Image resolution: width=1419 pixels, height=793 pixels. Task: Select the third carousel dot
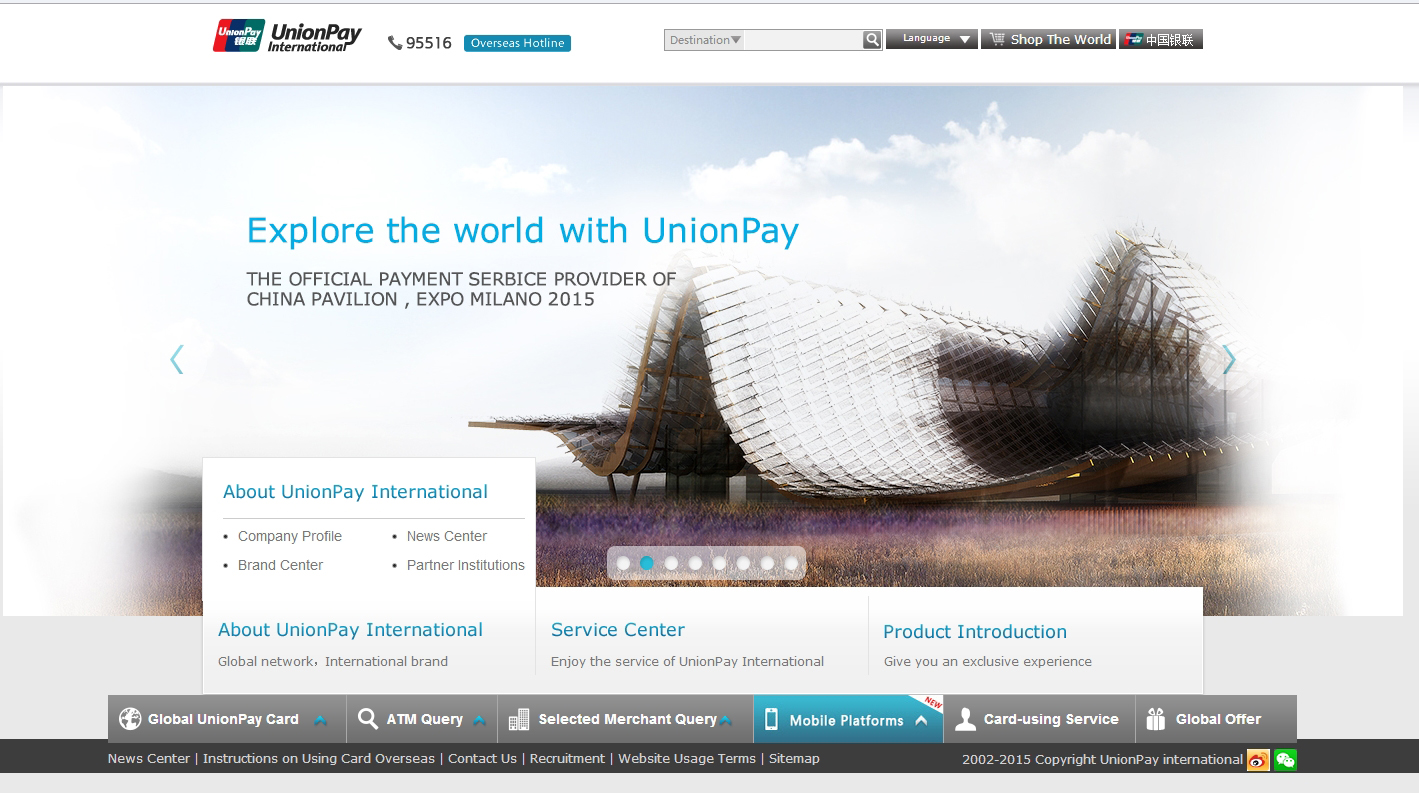tap(671, 563)
